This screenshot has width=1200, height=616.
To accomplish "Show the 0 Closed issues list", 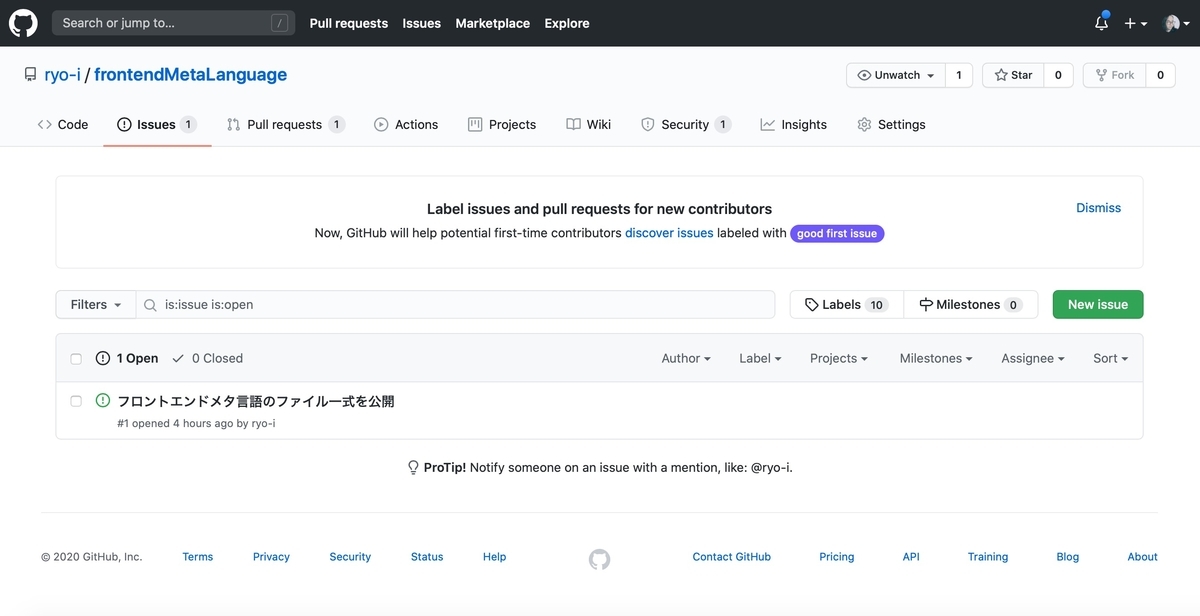I will 207,358.
